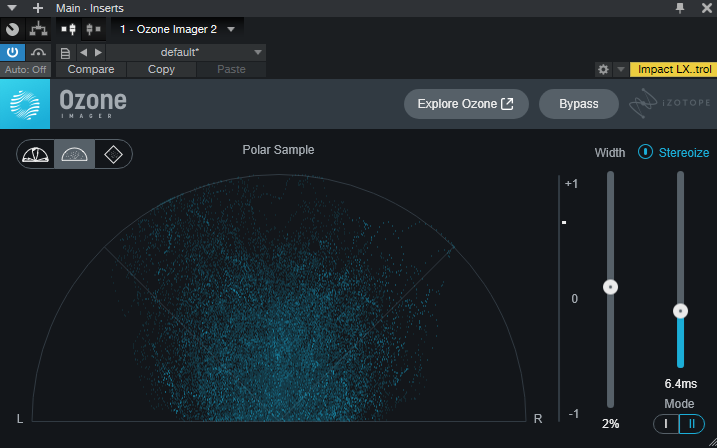Click the Width slider handle
The height and width of the screenshot is (448, 717).
(x=610, y=287)
